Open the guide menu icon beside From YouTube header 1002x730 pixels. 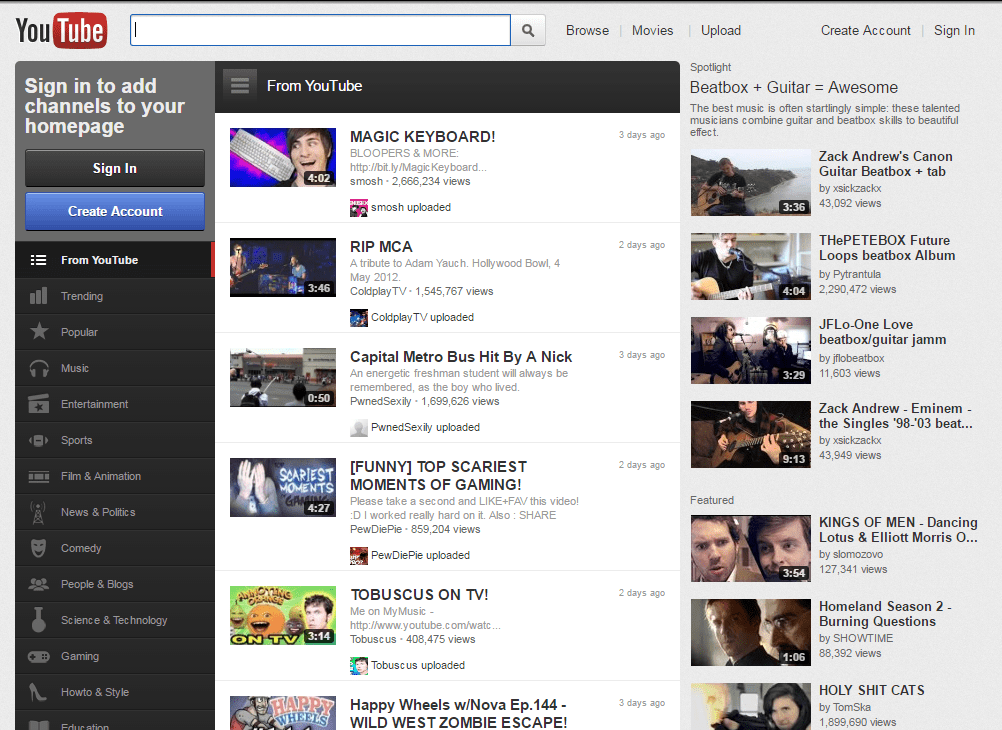[240, 86]
